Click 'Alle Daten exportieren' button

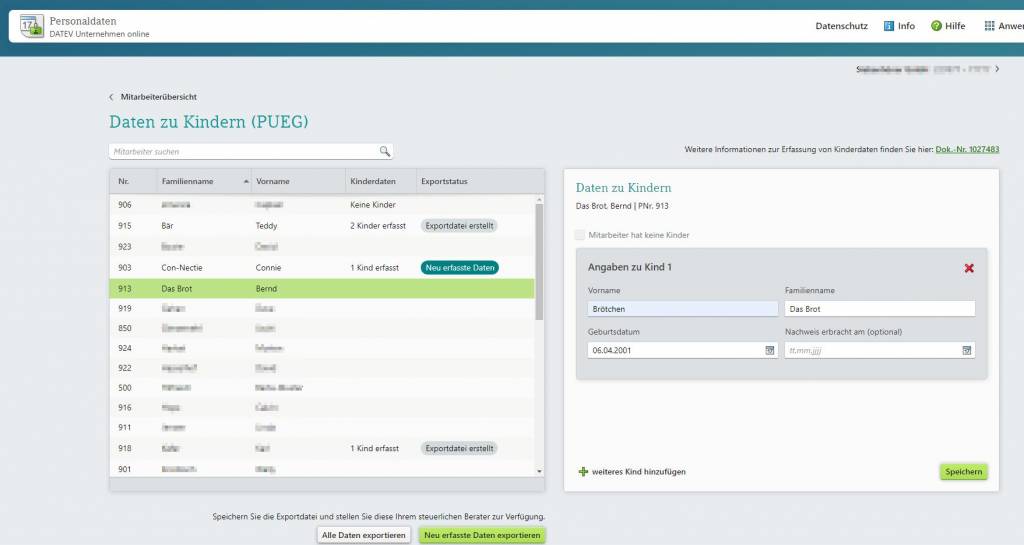pos(363,535)
